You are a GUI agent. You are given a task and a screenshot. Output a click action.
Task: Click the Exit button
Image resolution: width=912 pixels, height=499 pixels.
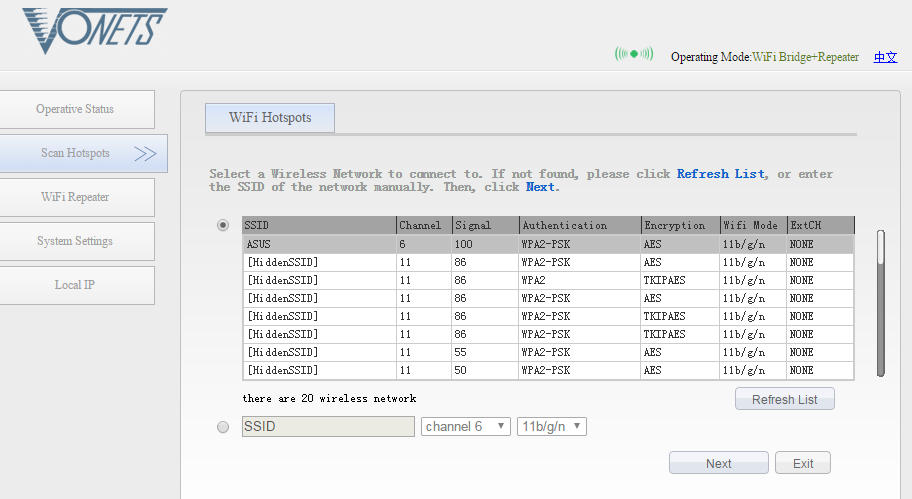click(x=803, y=463)
